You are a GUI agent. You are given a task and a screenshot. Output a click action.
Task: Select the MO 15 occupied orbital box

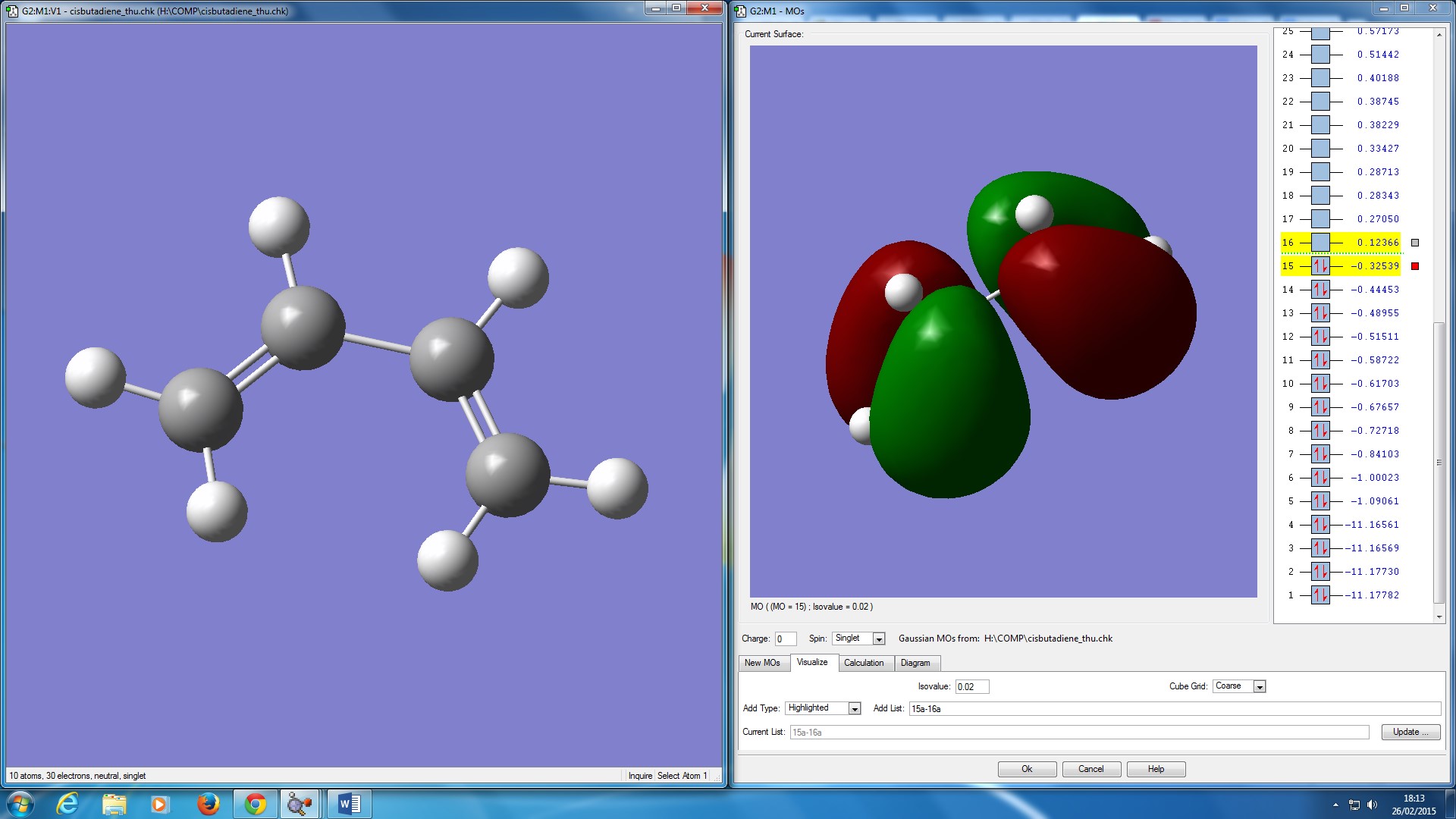[x=1320, y=266]
